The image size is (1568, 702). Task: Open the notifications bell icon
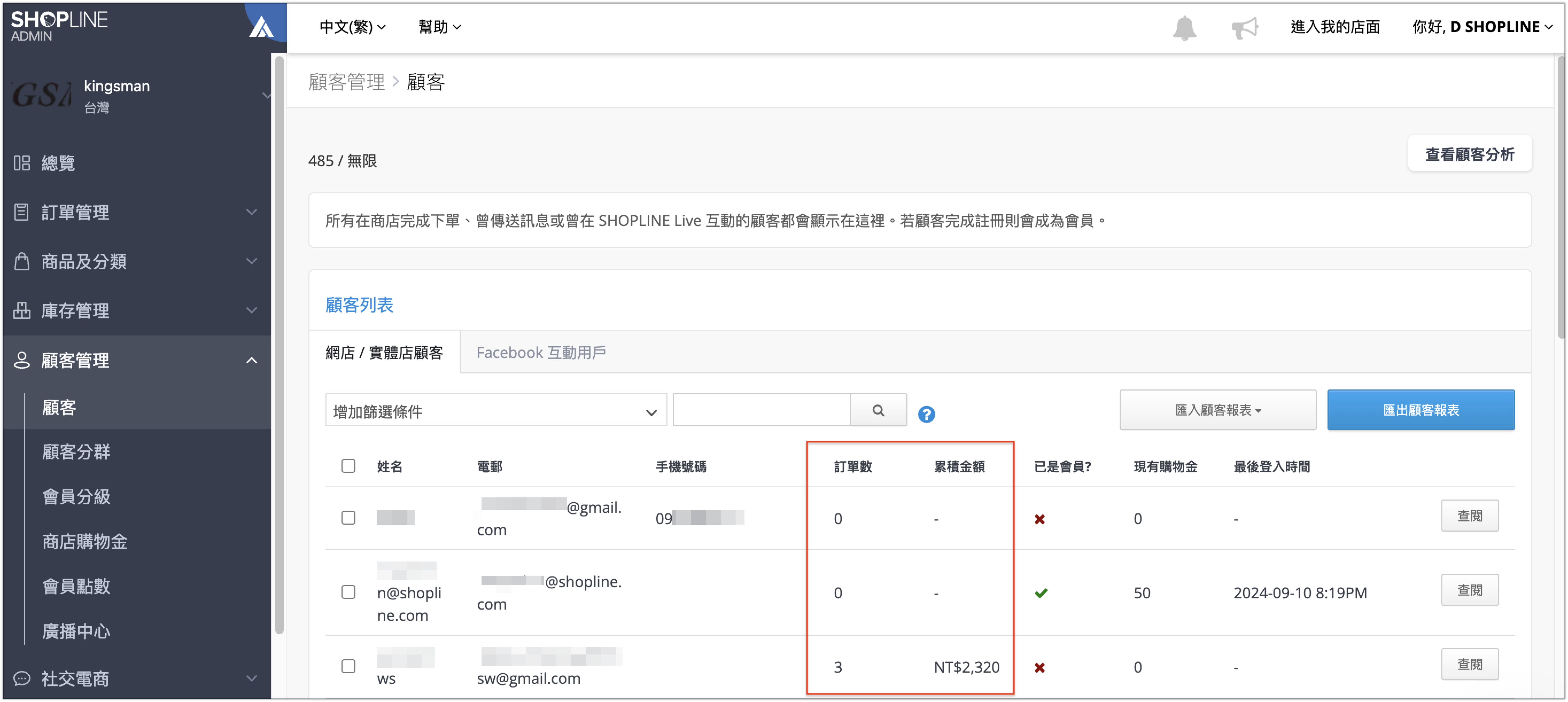tap(1184, 28)
